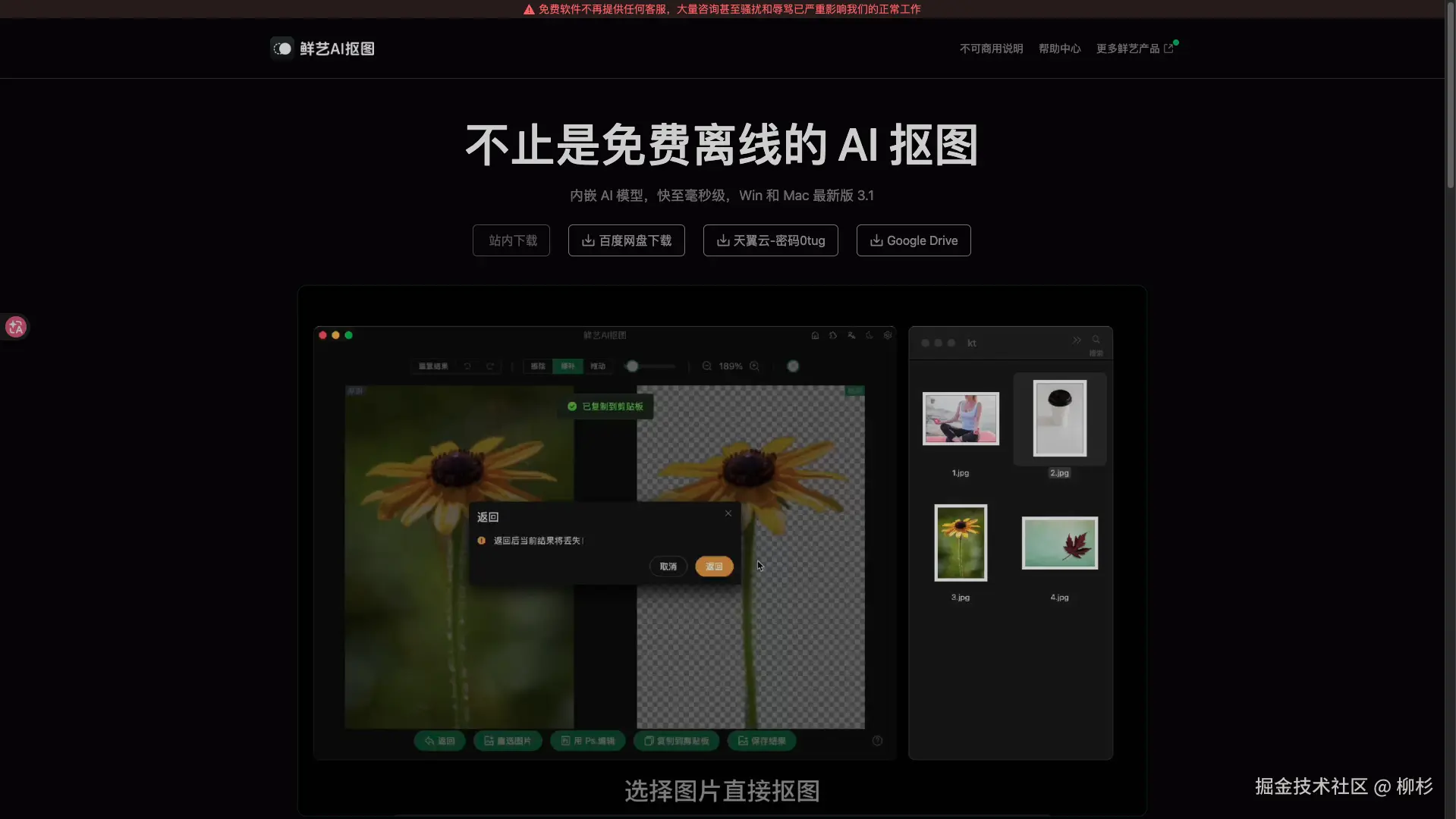Click the 3.jpg file name label
Image resolution: width=1456 pixels, height=819 pixels.
(961, 598)
